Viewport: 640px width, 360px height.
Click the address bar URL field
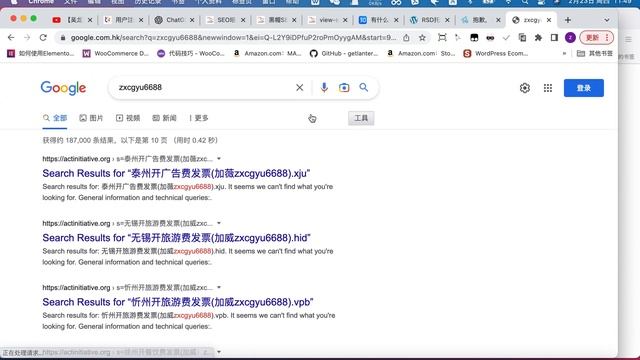coord(233,38)
